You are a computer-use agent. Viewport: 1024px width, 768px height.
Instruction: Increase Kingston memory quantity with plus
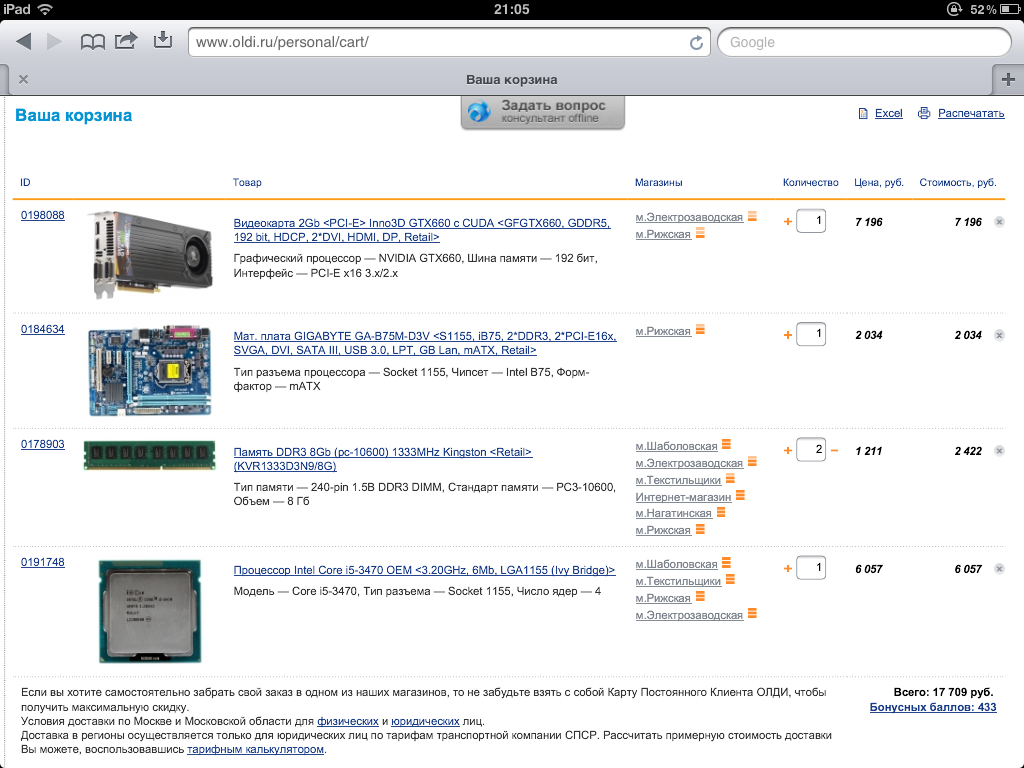(788, 451)
